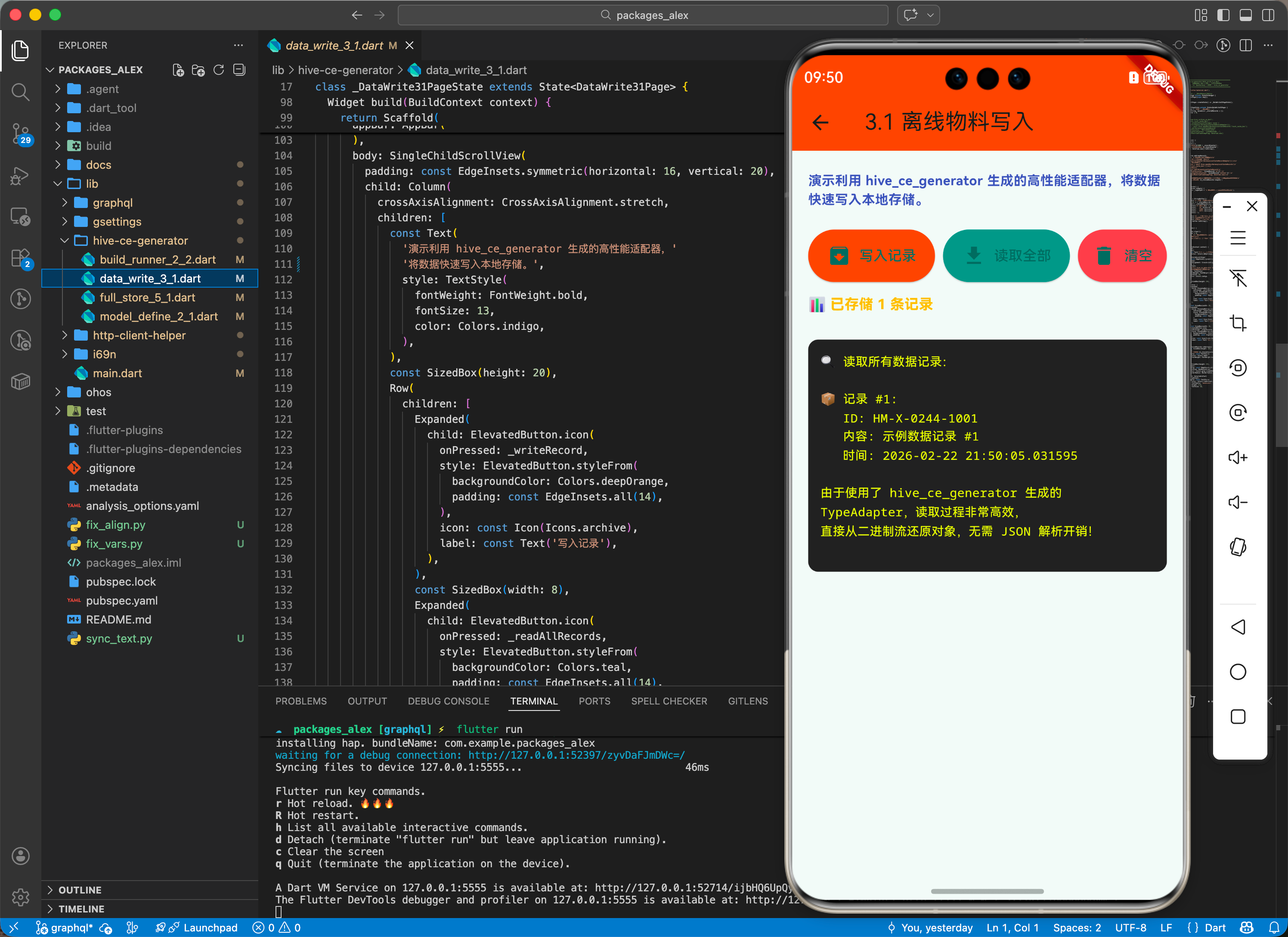Collapse the hive-ce-generator folder

tap(140, 241)
